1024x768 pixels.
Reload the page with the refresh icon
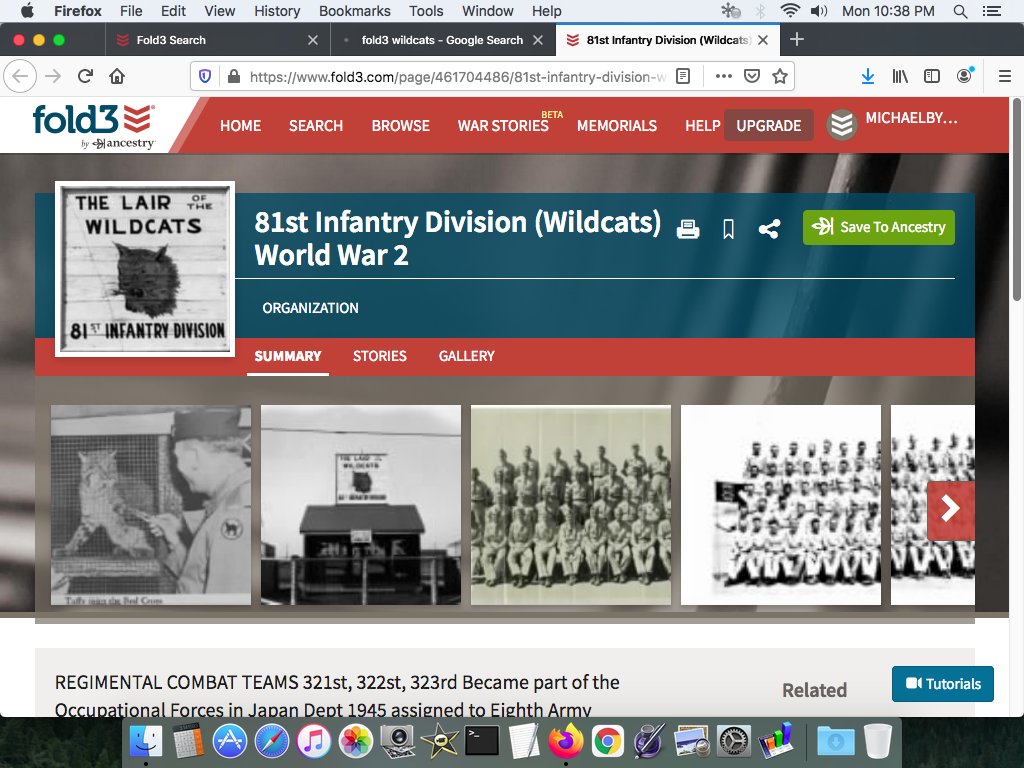coord(85,76)
